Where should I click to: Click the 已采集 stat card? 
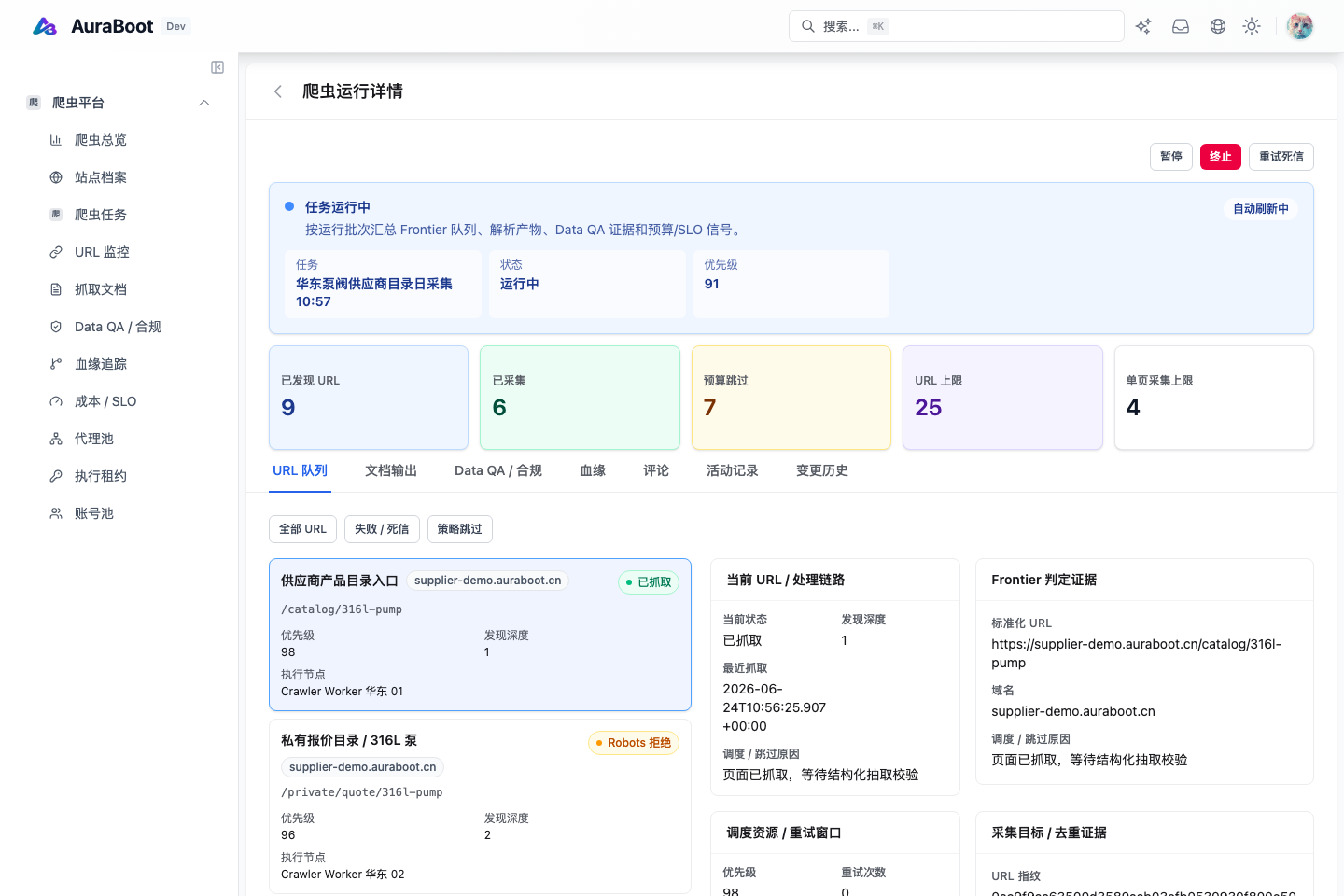(580, 398)
